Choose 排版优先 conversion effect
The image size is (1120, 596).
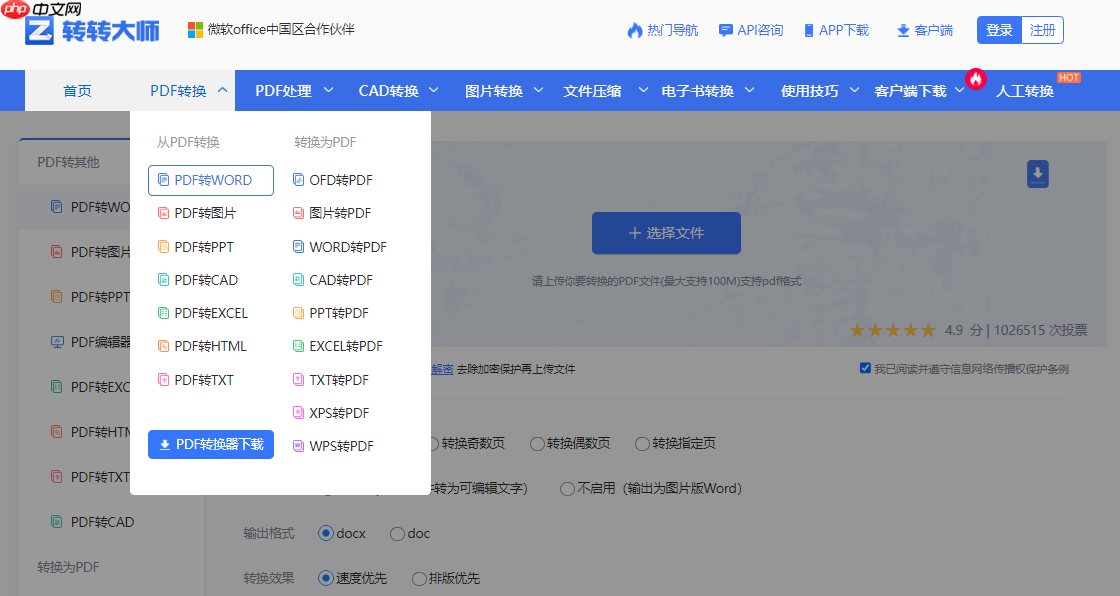(x=420, y=578)
